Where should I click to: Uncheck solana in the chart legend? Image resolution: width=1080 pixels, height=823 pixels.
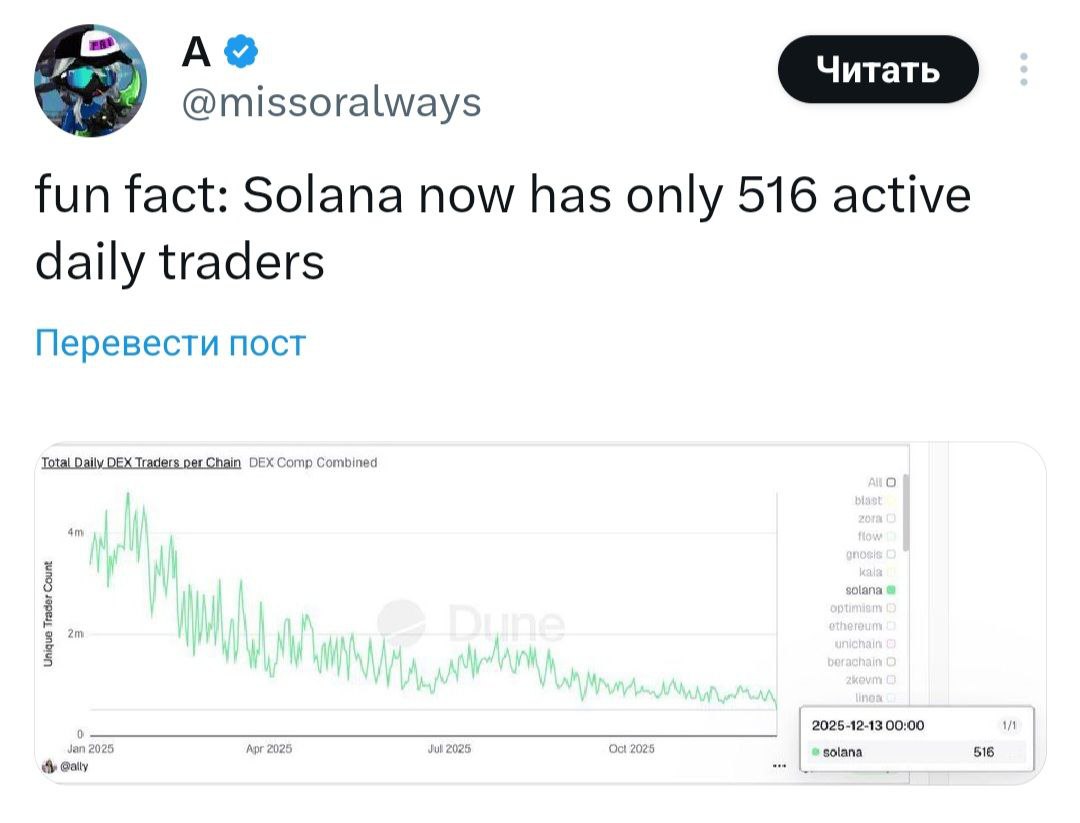[893, 590]
